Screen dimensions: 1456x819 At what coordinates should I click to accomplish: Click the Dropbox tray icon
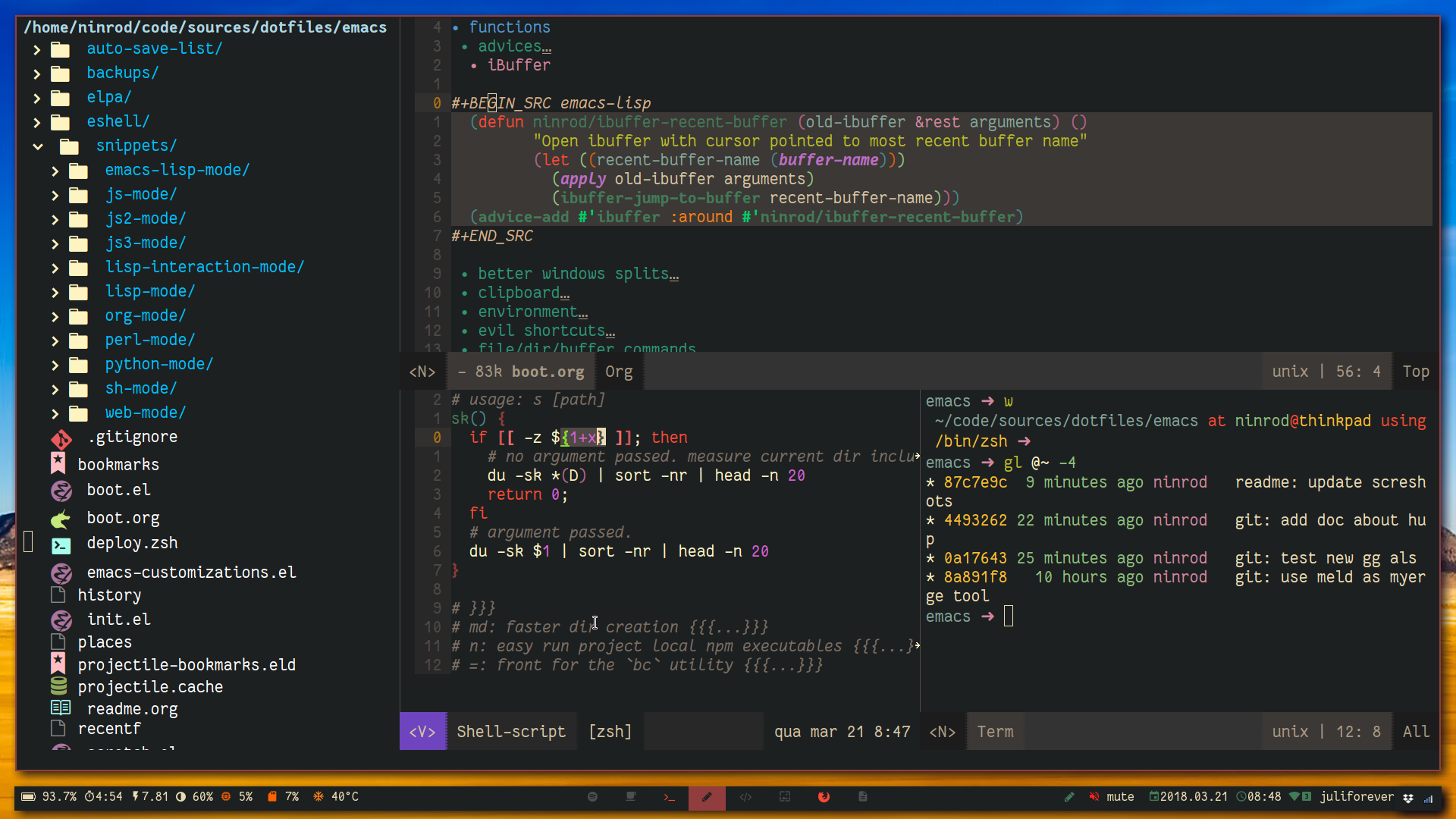pyautogui.click(x=1408, y=798)
